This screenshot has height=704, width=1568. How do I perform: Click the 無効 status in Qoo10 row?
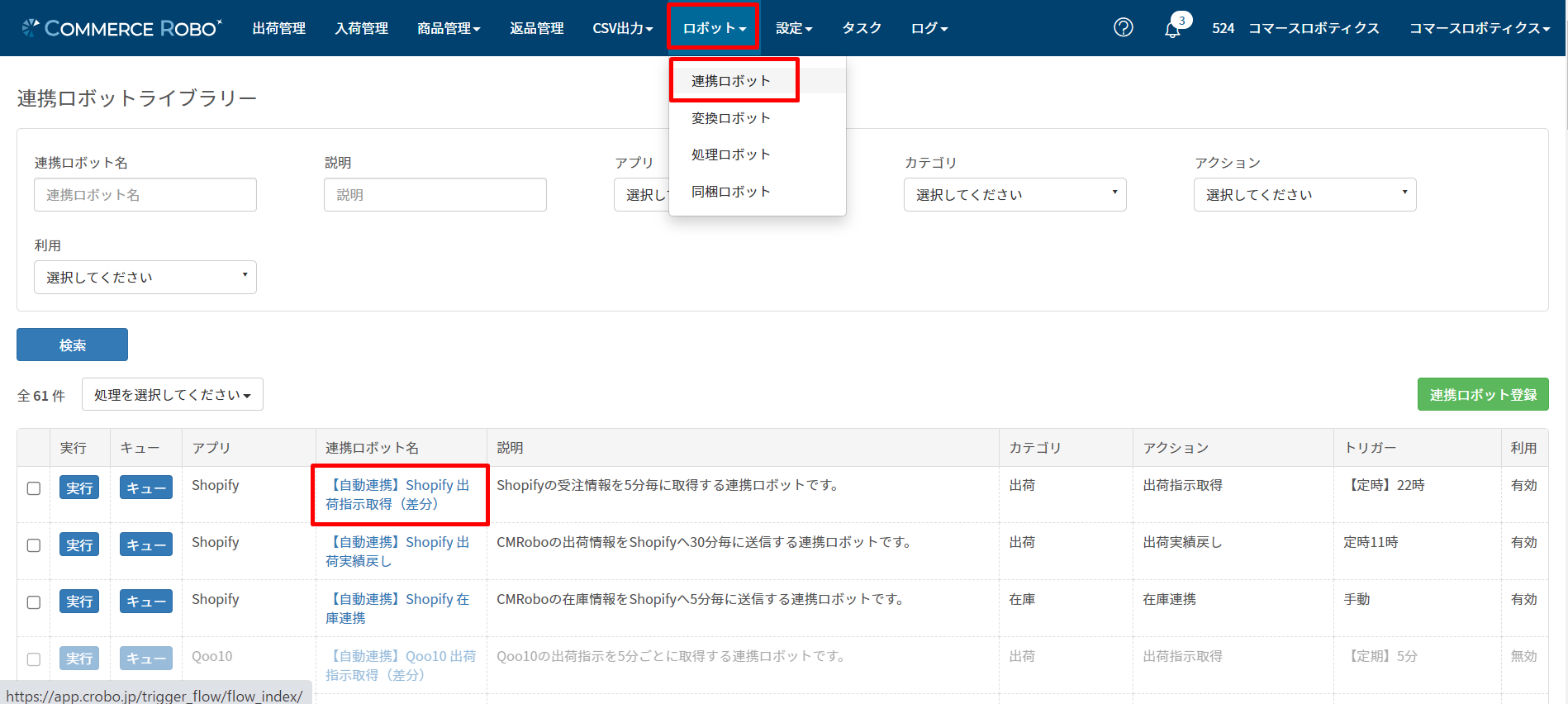(1523, 656)
